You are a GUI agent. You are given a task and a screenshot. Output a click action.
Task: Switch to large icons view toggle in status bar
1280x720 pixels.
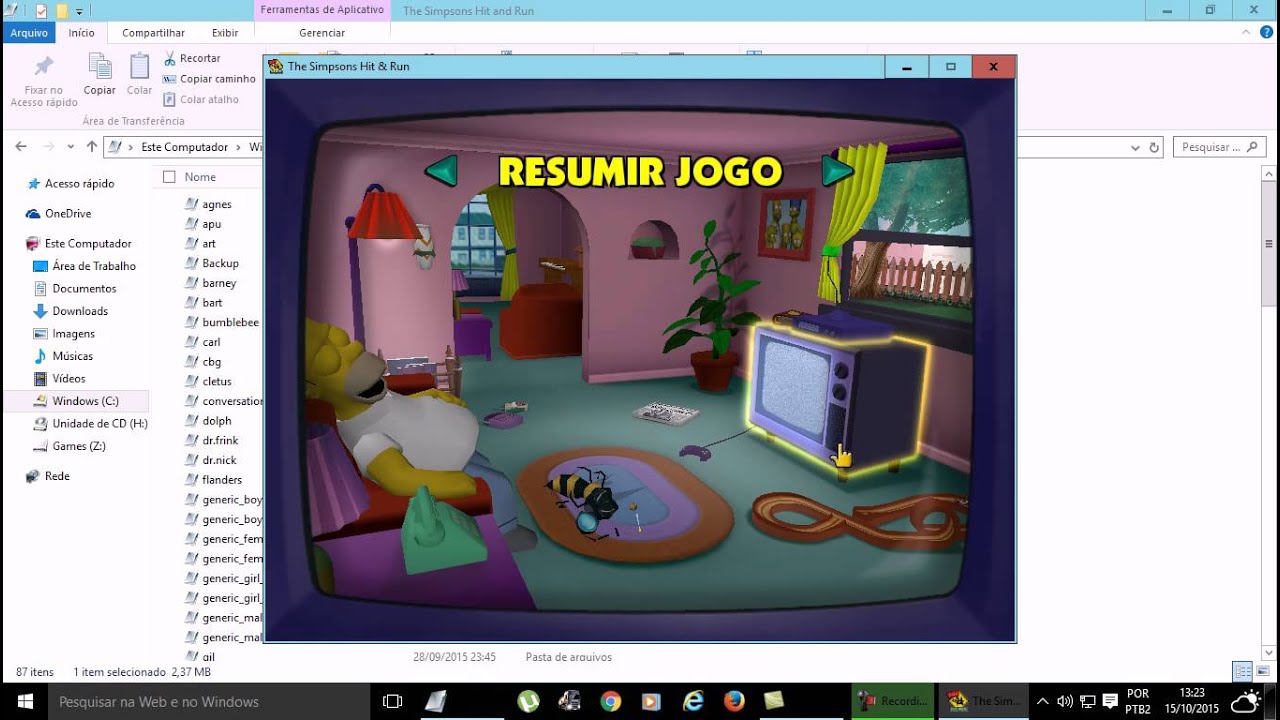point(1262,672)
